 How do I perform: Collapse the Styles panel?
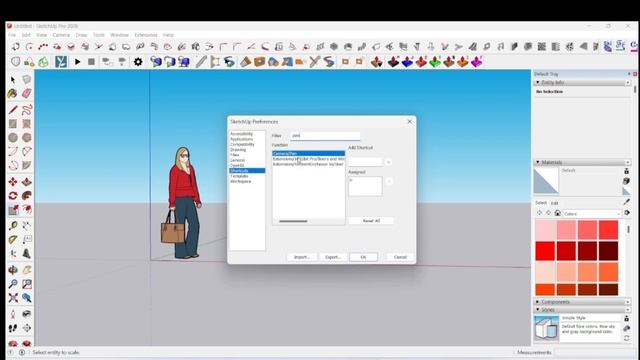point(538,310)
